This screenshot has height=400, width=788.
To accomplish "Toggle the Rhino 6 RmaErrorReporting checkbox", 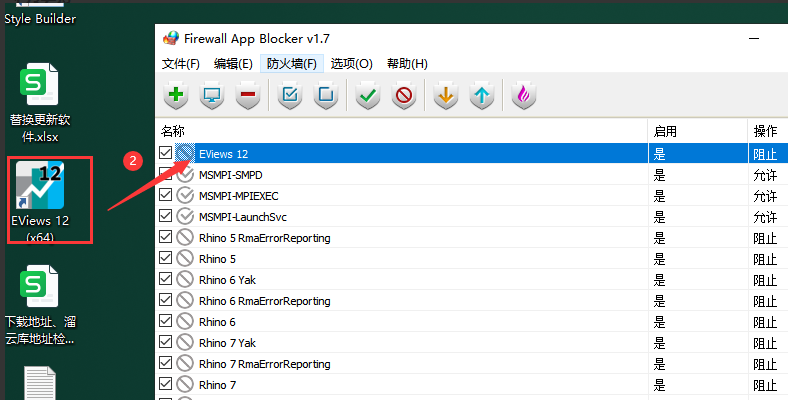I will [165, 299].
